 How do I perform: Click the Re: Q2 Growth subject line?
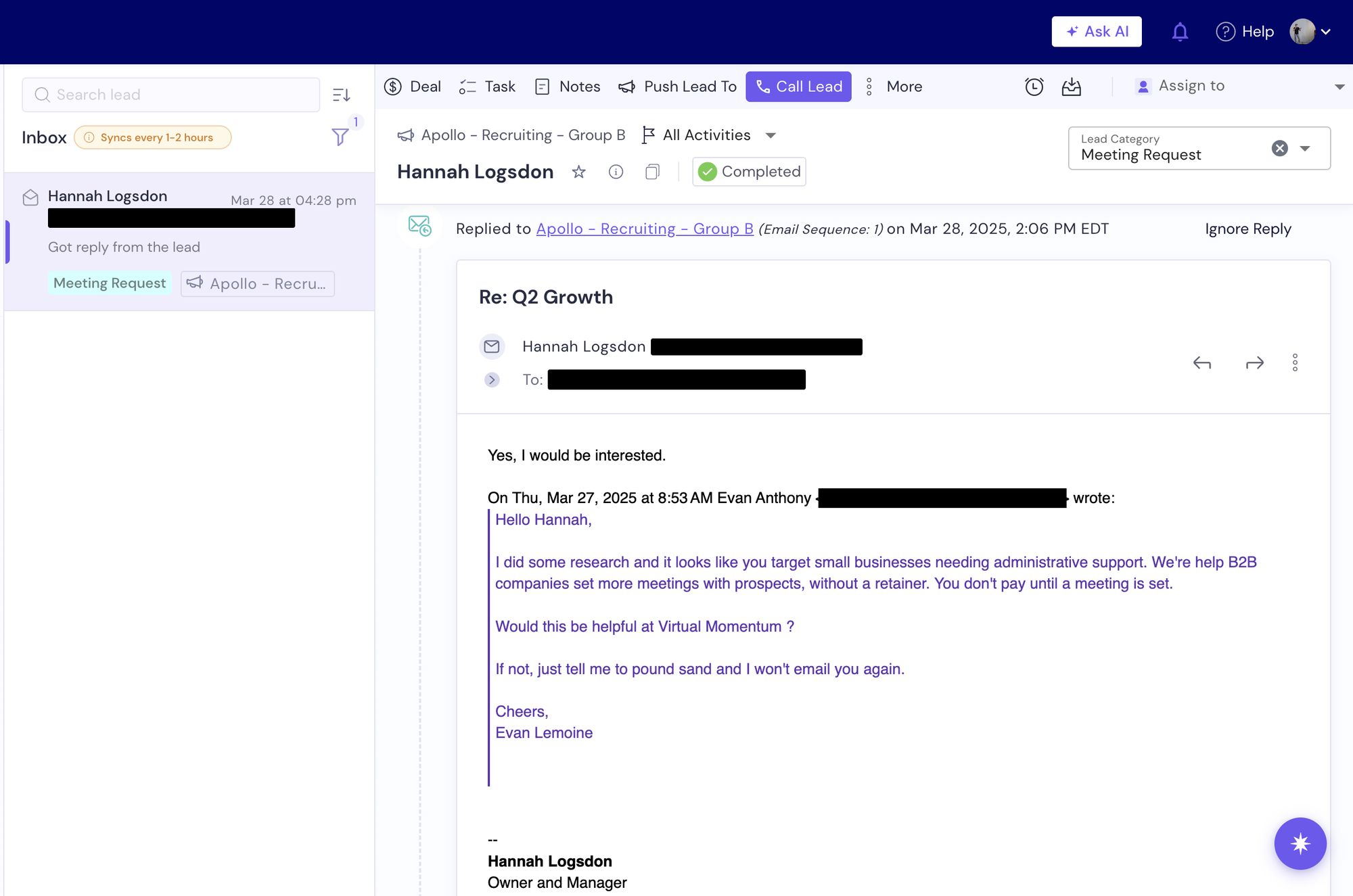pyautogui.click(x=546, y=298)
